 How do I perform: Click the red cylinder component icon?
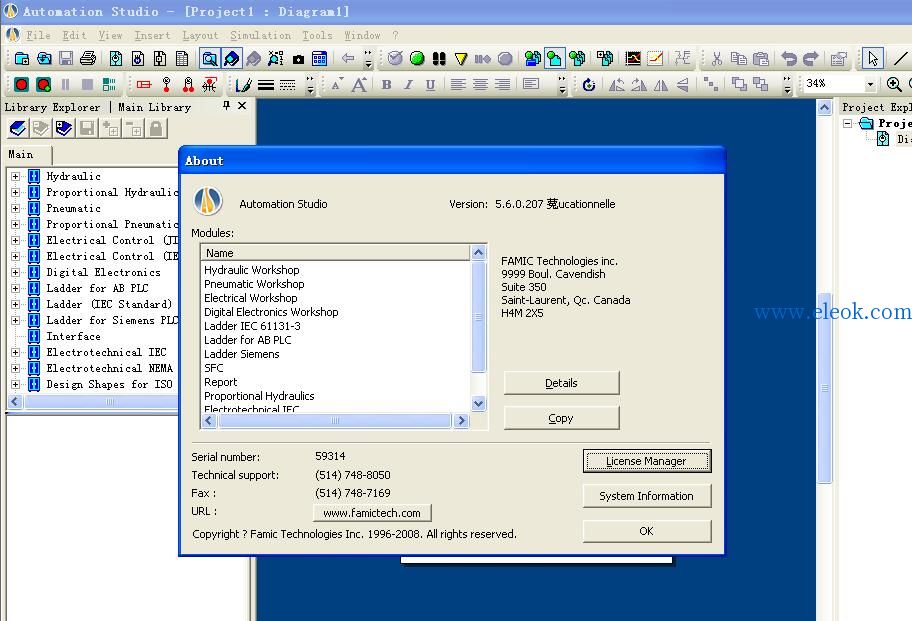144,85
